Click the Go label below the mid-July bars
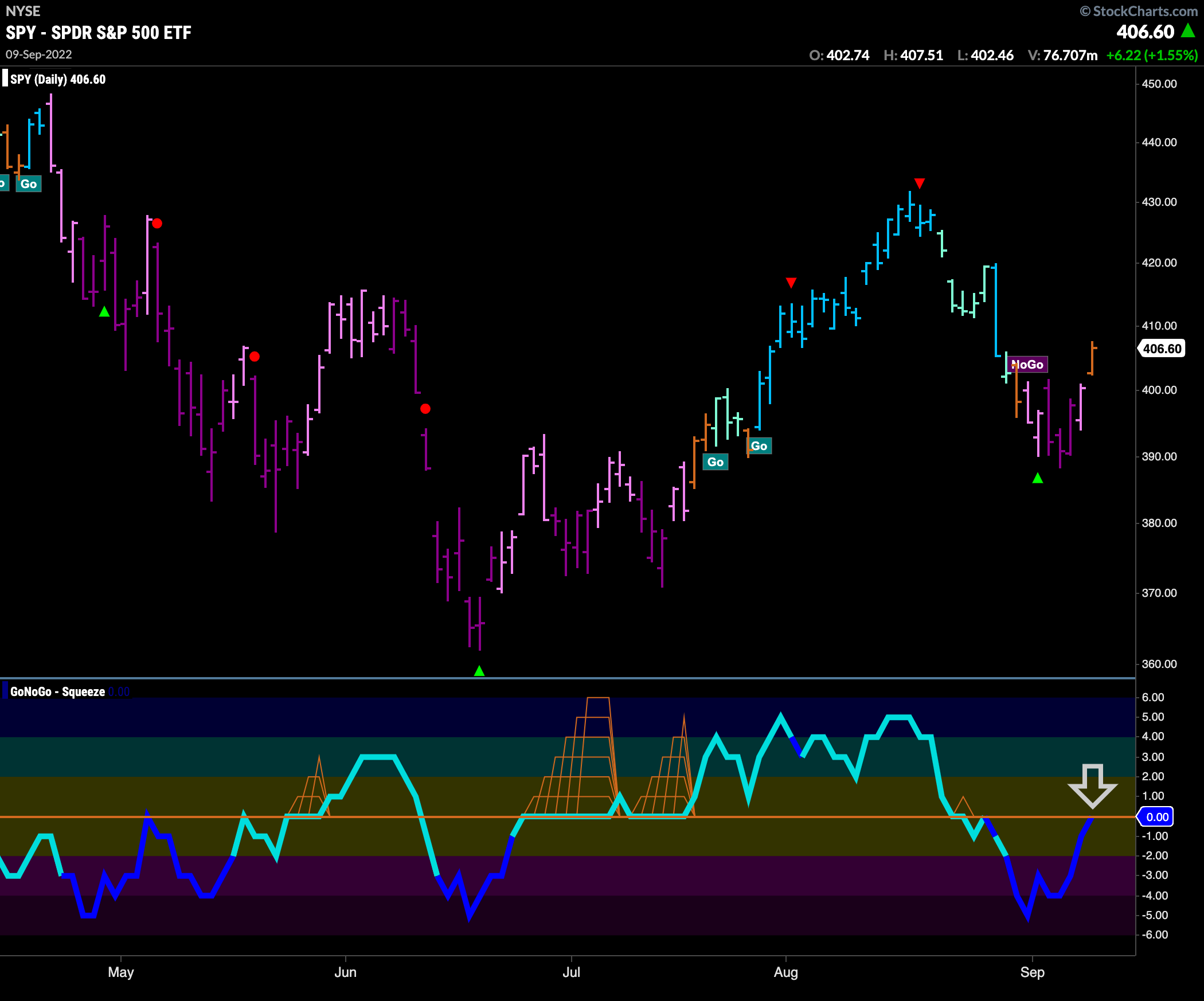The height and width of the screenshot is (1001, 1204). (759, 446)
